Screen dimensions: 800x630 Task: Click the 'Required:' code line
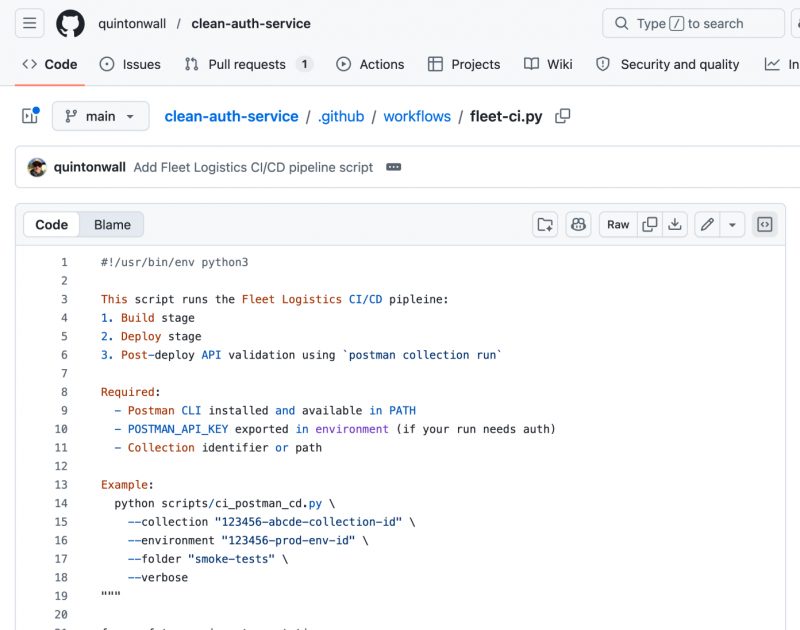coord(131,392)
